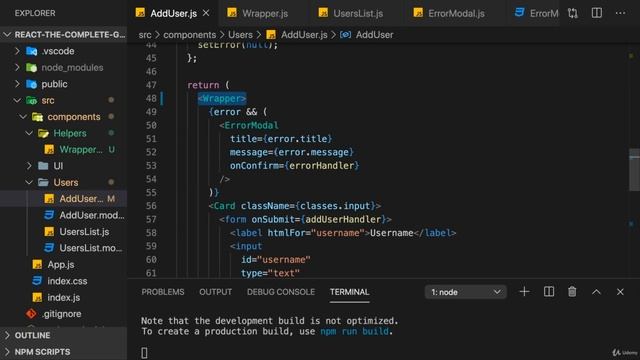
Task: Click the editor vertical scrollbar thumb
Action: pos(635,169)
